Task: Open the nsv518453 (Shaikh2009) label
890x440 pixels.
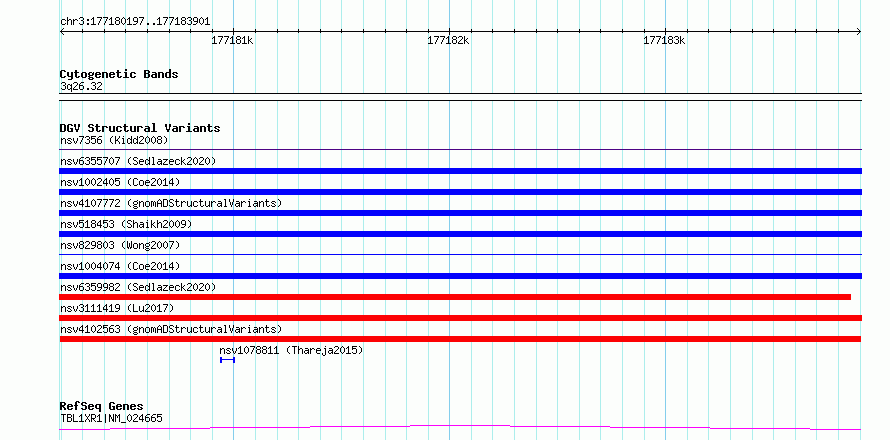Action: point(126,224)
